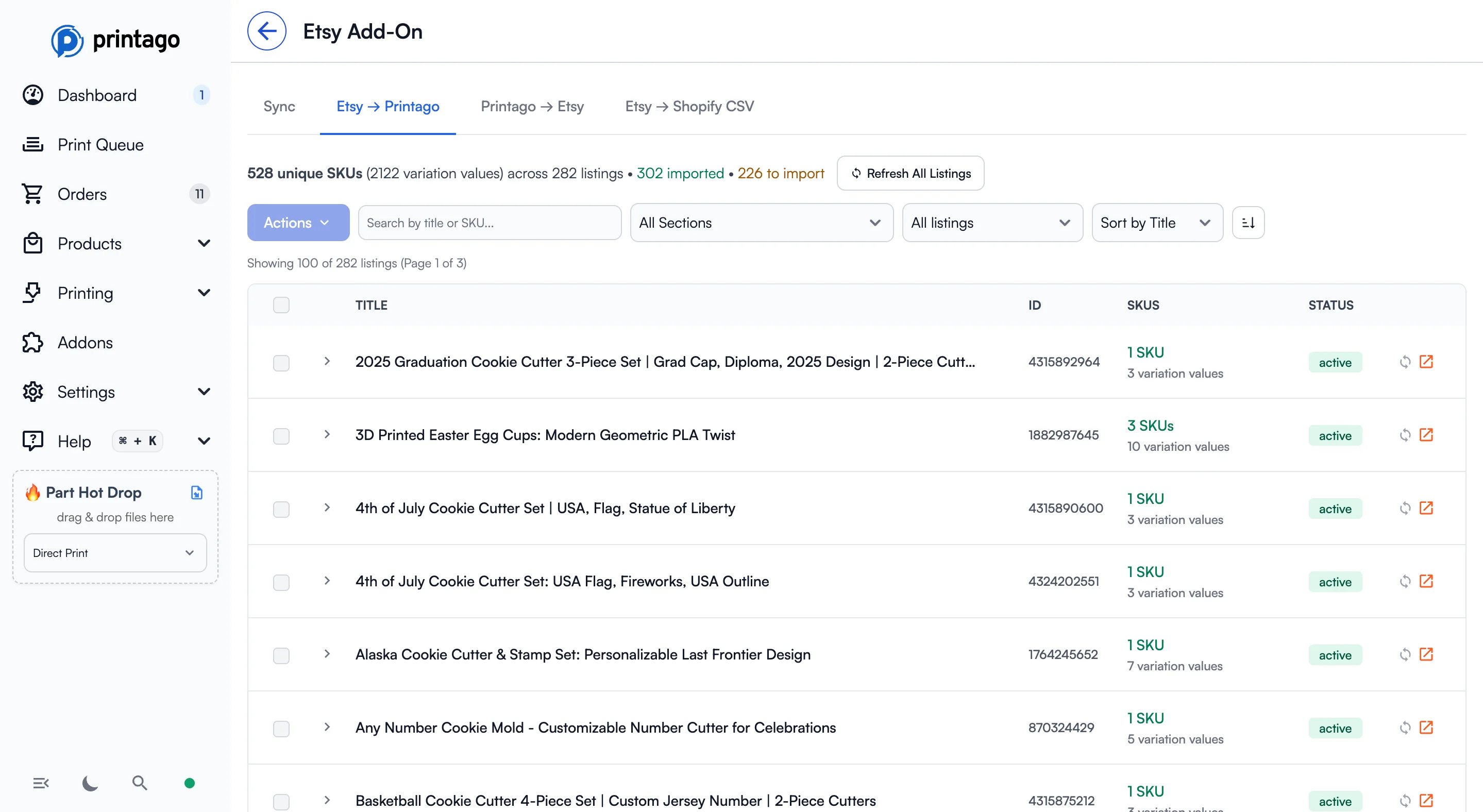
Task: Check the select-all checkbox in table header
Action: [x=281, y=304]
